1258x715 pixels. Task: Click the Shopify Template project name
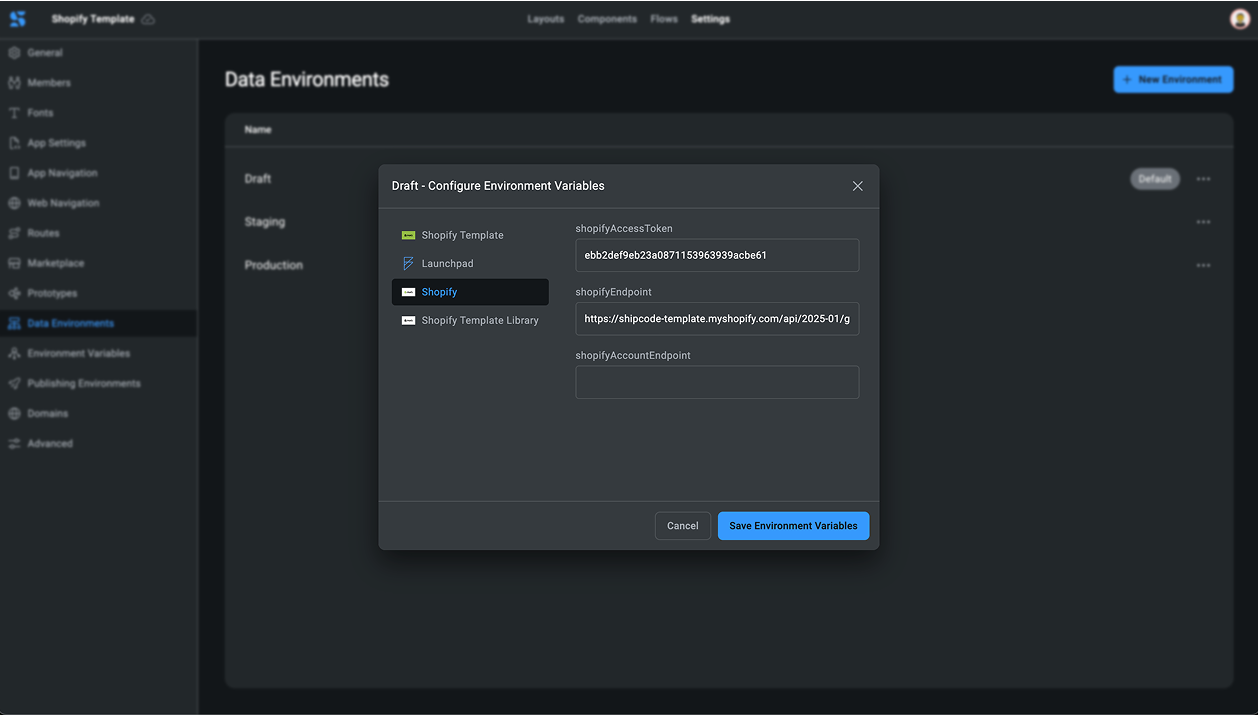click(93, 19)
